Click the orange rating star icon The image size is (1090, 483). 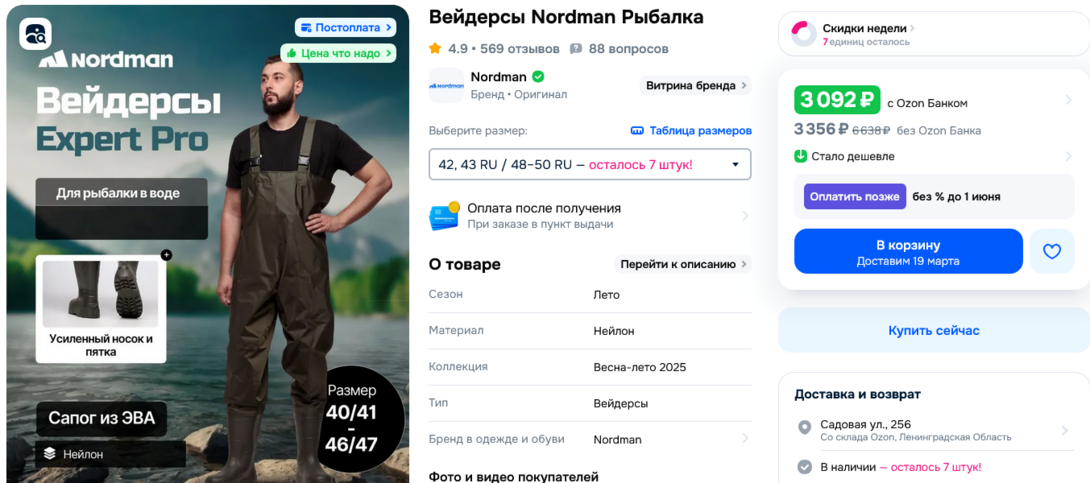pos(435,49)
